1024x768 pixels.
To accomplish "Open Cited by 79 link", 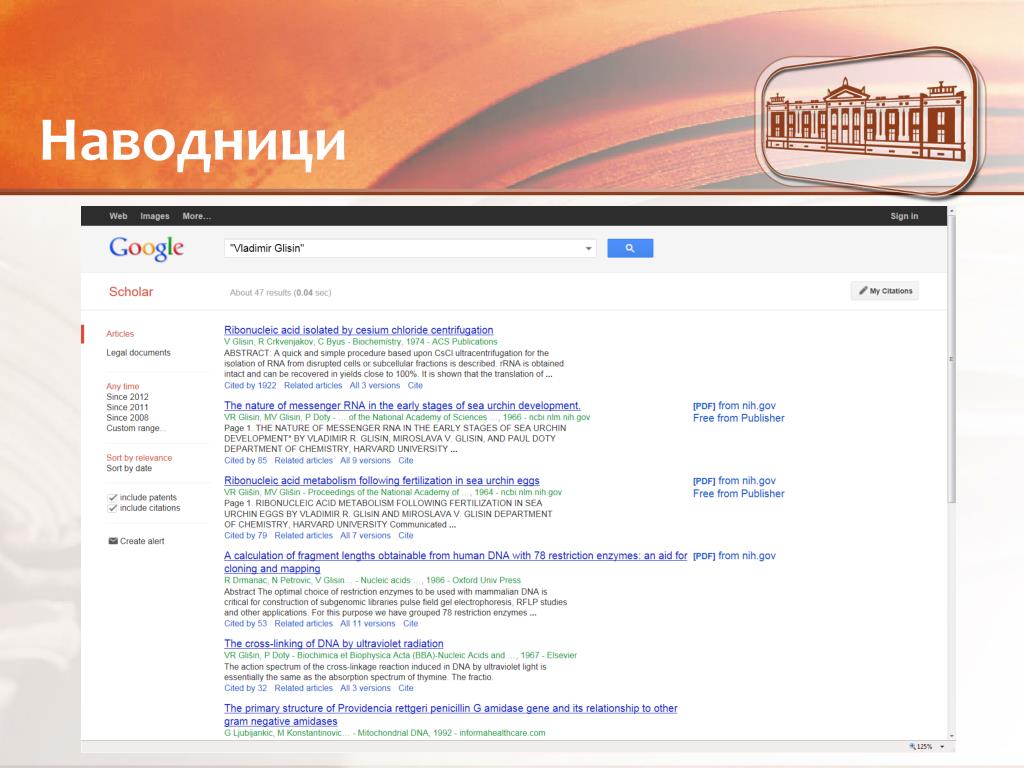I will pos(246,536).
